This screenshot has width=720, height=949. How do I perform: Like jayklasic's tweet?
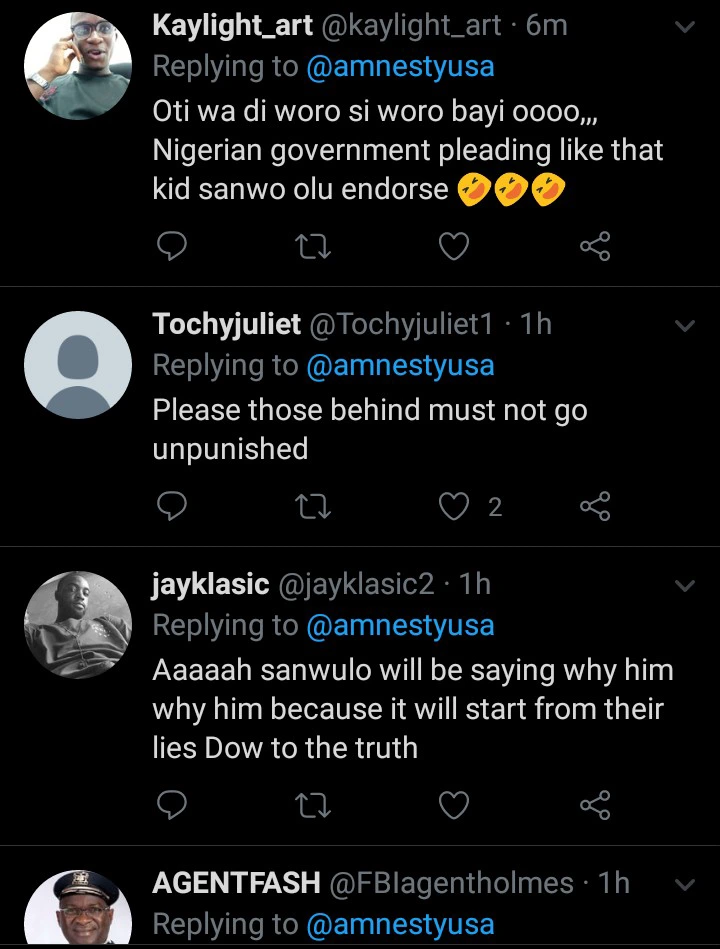455,803
